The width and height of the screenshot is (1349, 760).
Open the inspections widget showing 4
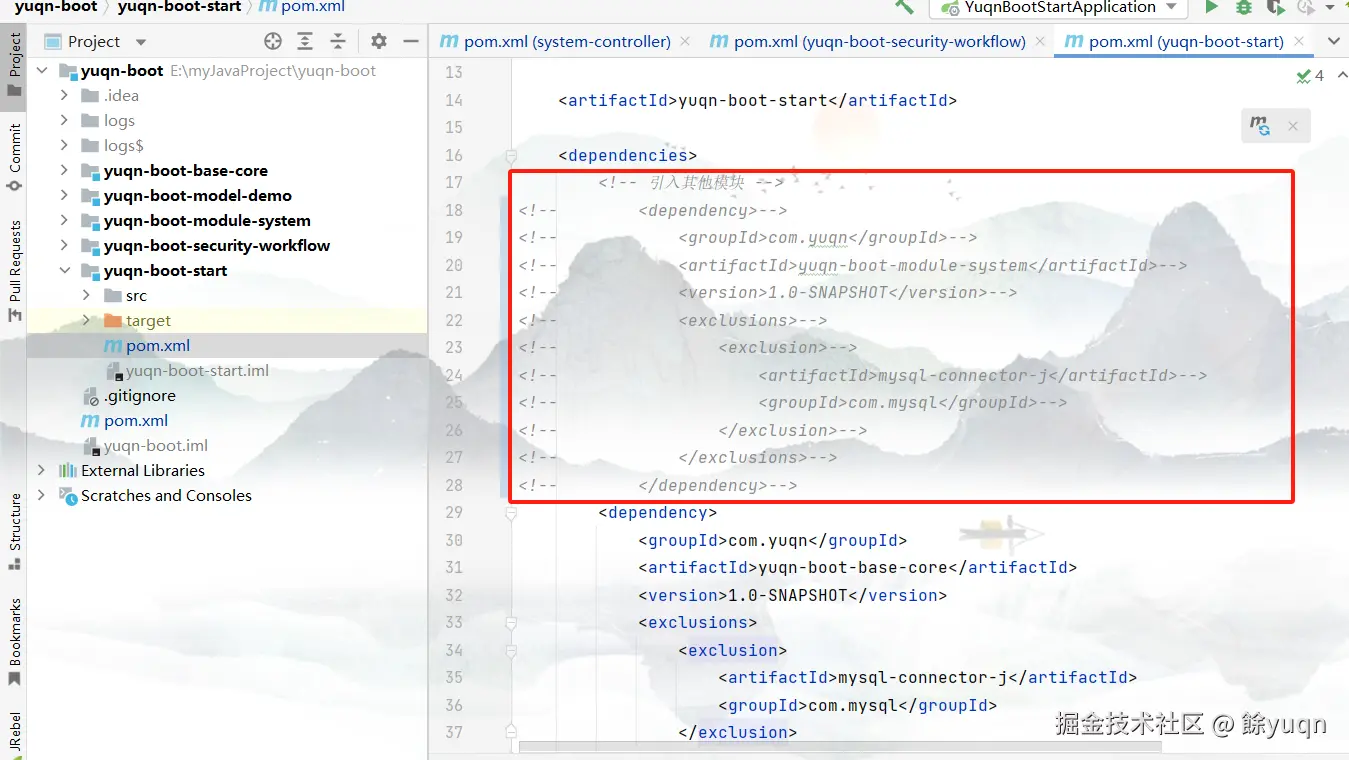pos(1310,76)
